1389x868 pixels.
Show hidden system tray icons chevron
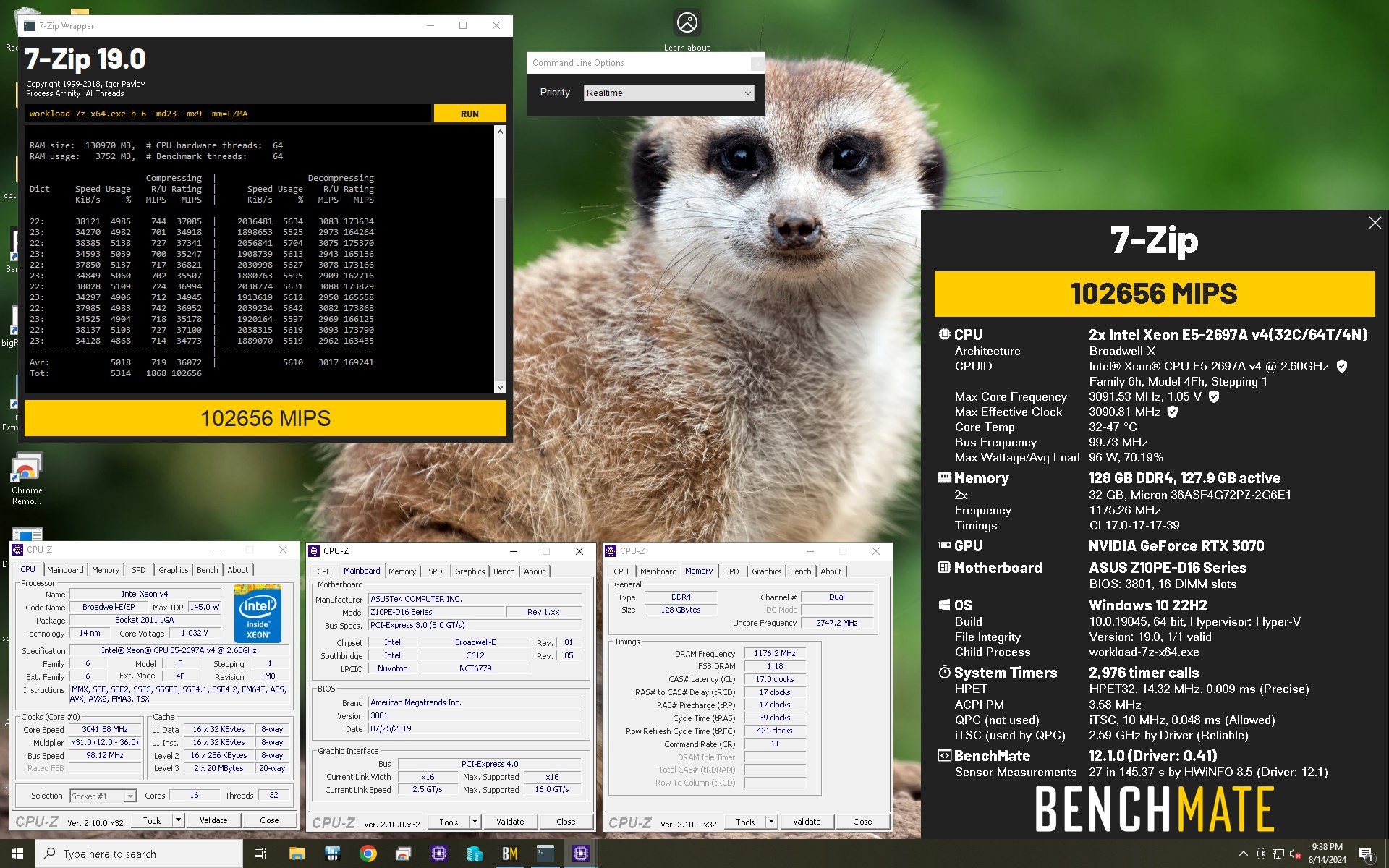[x=1243, y=854]
